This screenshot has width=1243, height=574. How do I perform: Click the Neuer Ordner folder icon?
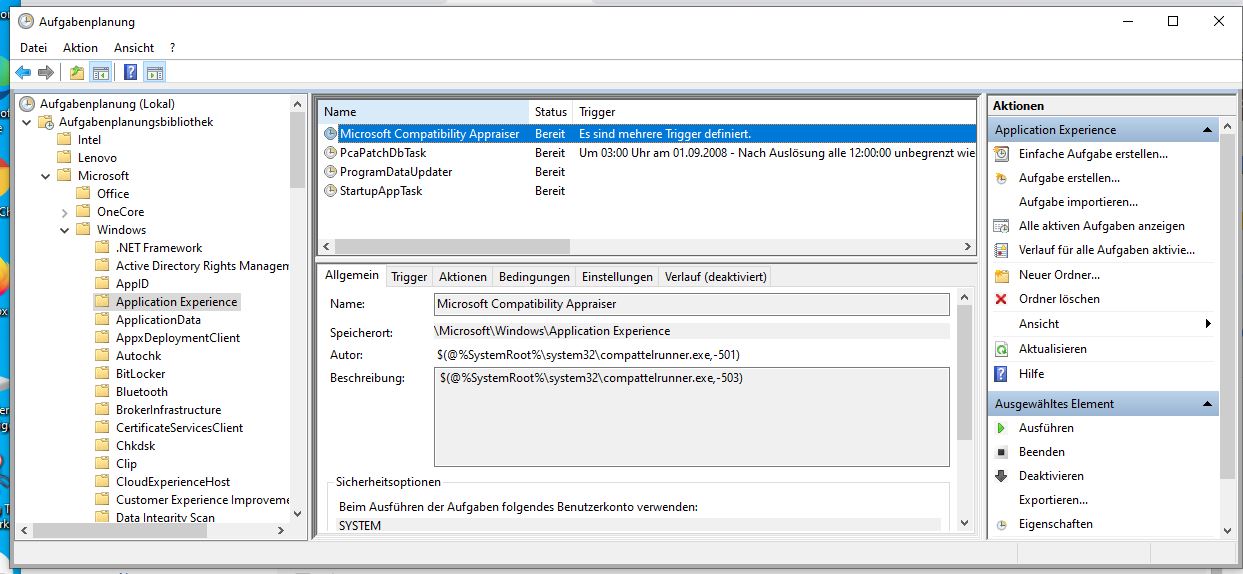tap(1001, 275)
